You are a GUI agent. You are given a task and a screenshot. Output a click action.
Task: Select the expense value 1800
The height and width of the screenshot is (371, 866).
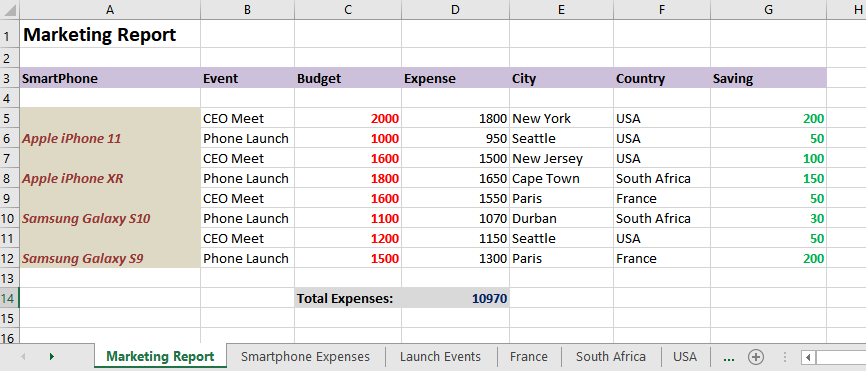click(455, 118)
